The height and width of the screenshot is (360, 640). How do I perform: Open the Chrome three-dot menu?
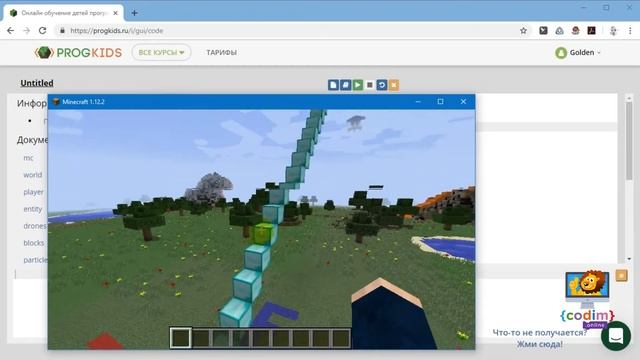pos(630,31)
